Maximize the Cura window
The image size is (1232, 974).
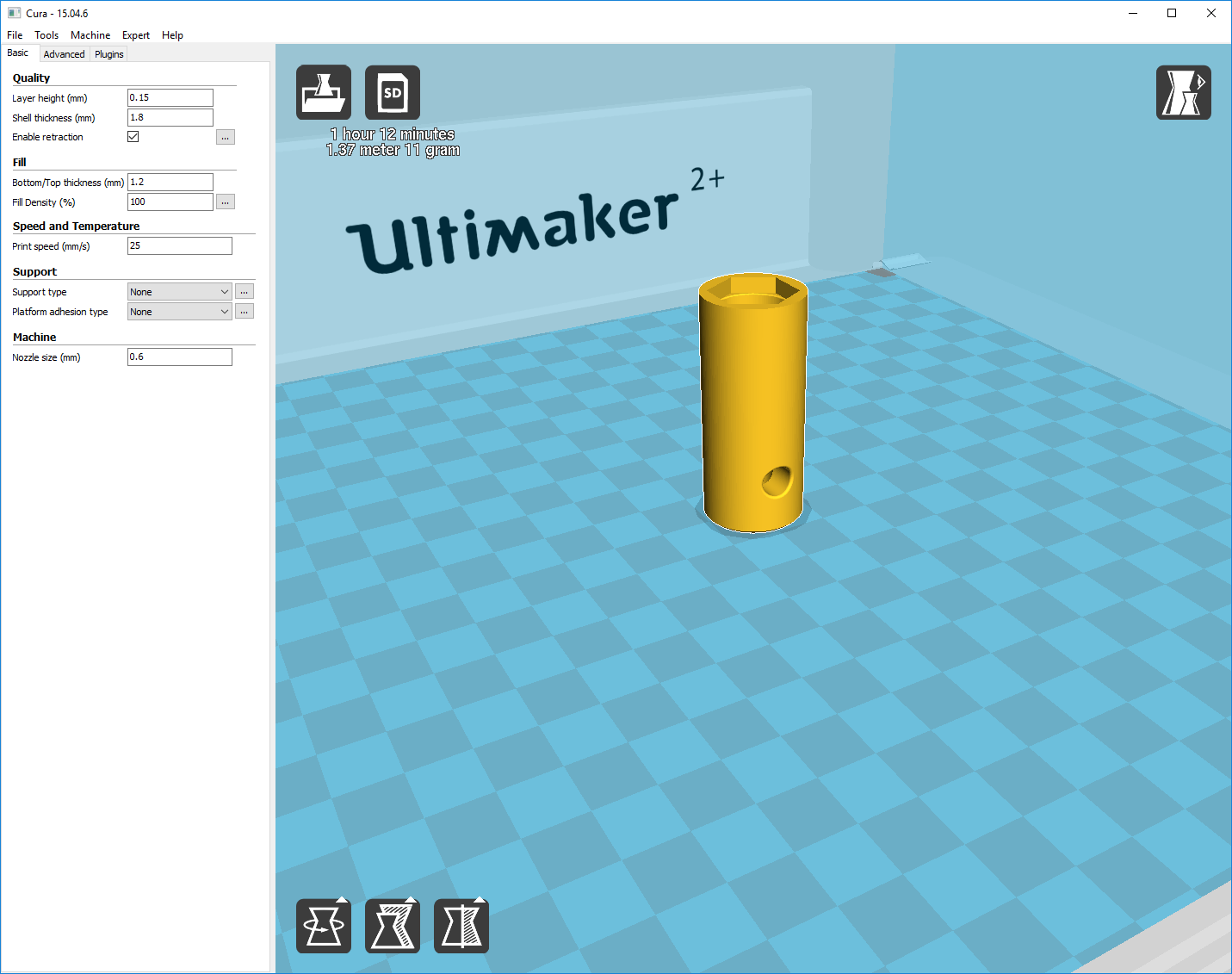(x=1172, y=13)
